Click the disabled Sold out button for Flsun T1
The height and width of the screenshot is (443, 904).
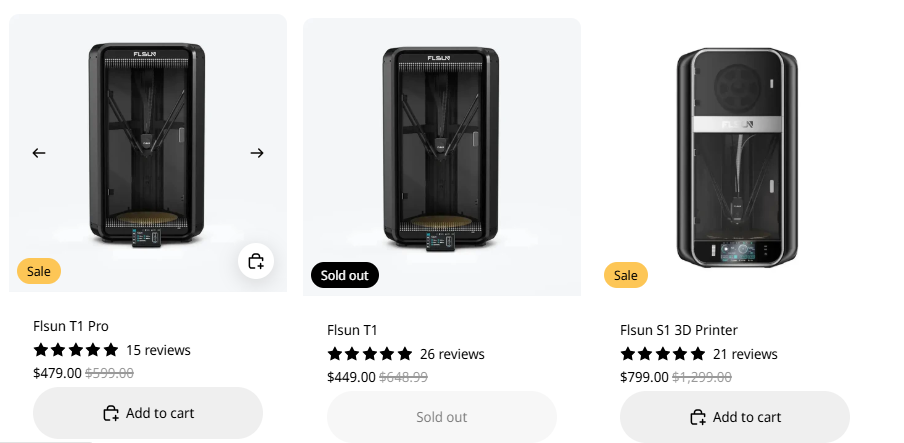click(441, 417)
